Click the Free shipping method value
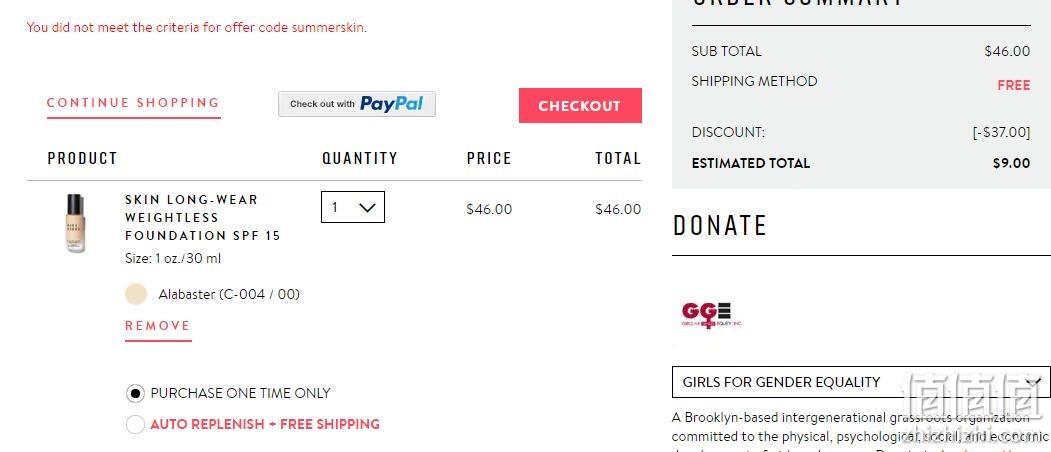This screenshot has height=452, width=1051. pos(1013,85)
